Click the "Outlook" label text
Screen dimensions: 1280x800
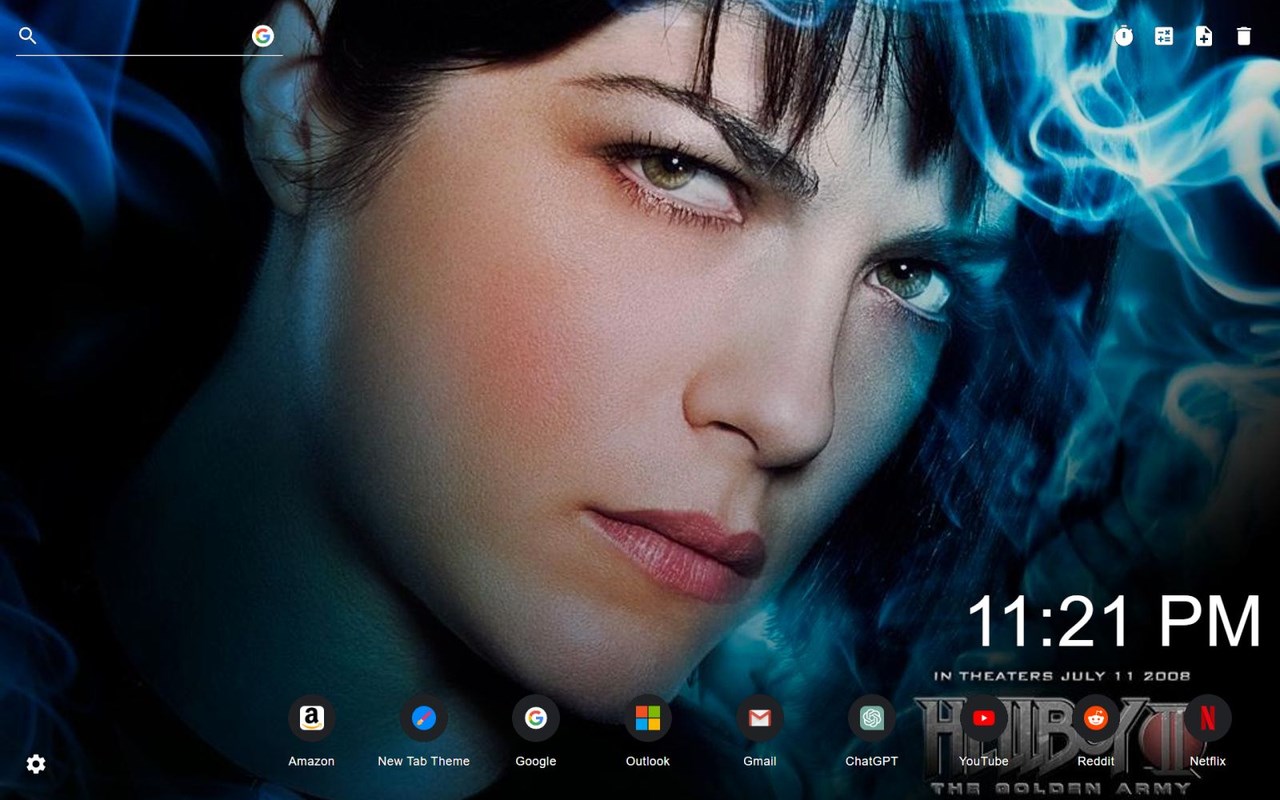click(x=648, y=761)
